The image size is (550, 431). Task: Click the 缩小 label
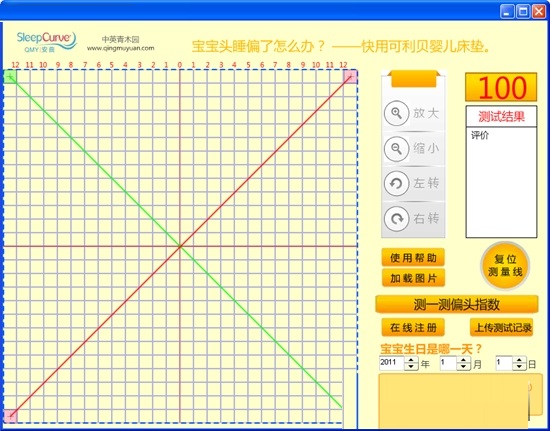coord(426,149)
